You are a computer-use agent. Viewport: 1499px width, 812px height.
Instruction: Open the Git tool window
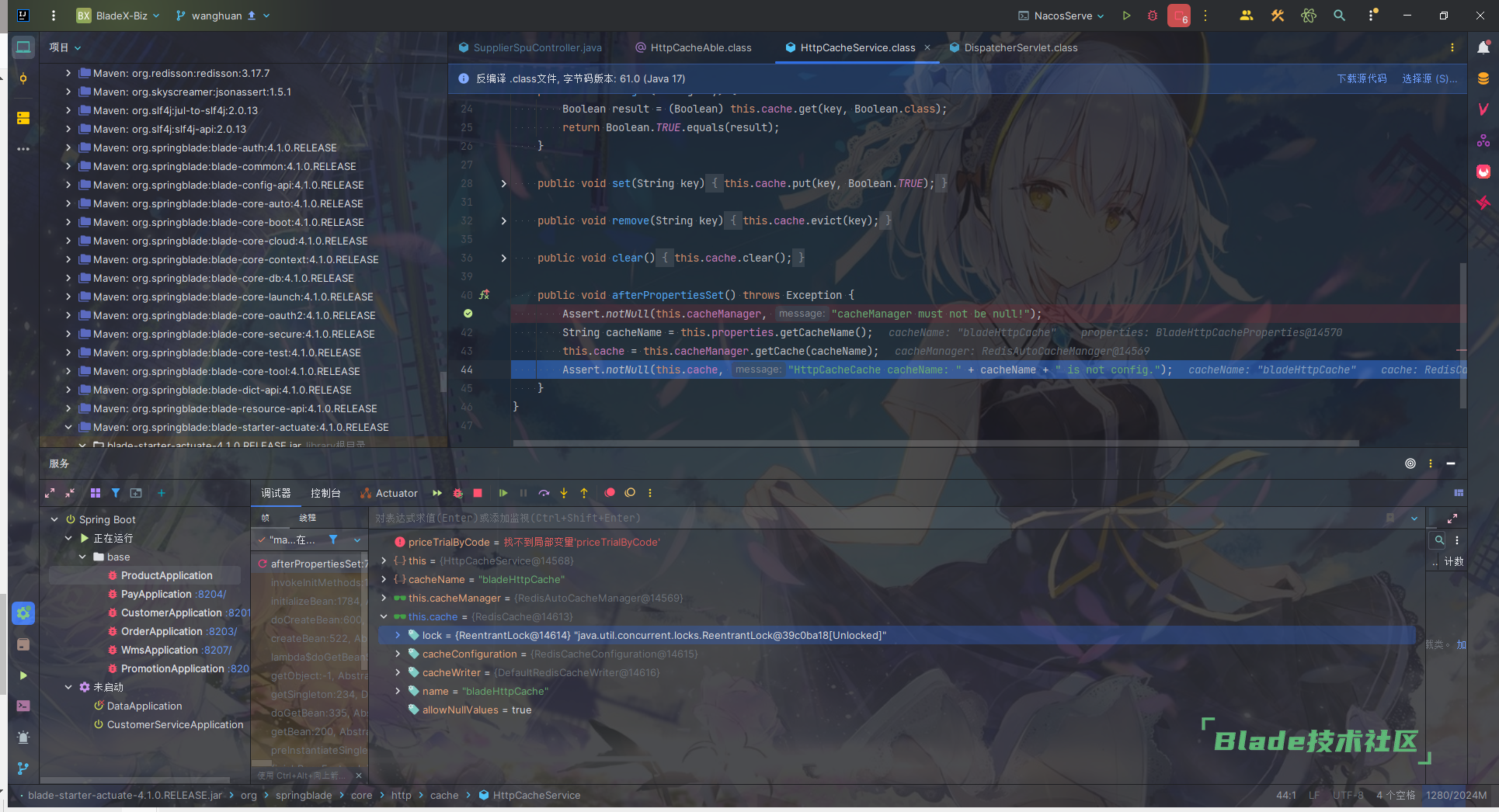pos(23,769)
